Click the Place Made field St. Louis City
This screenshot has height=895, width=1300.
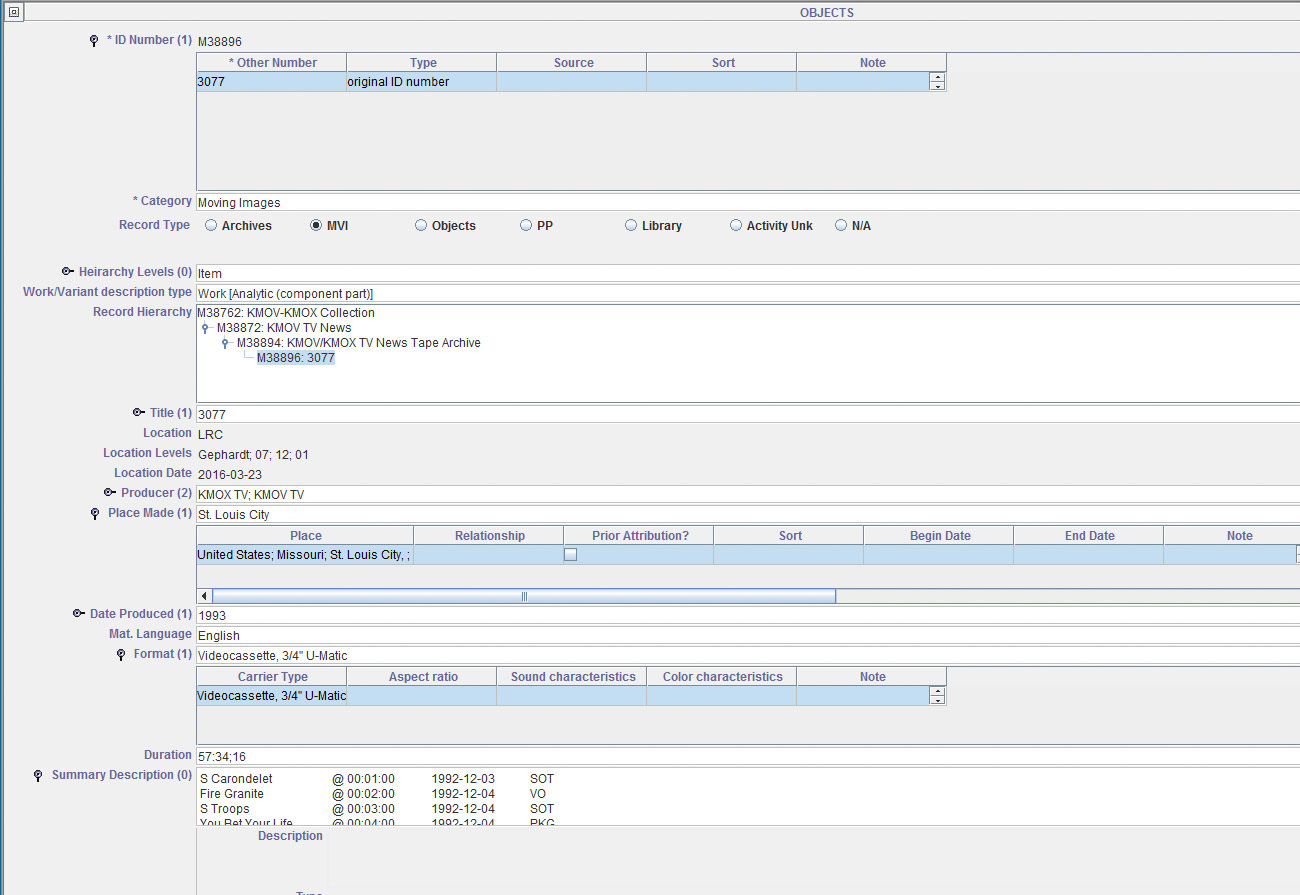[x=748, y=514]
